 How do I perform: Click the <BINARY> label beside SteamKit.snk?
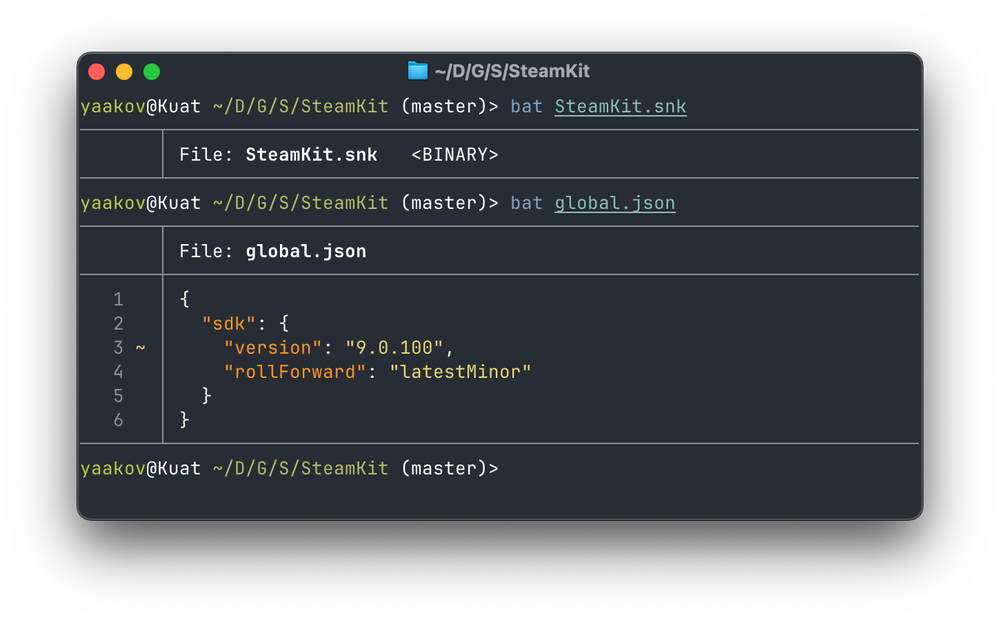455,154
